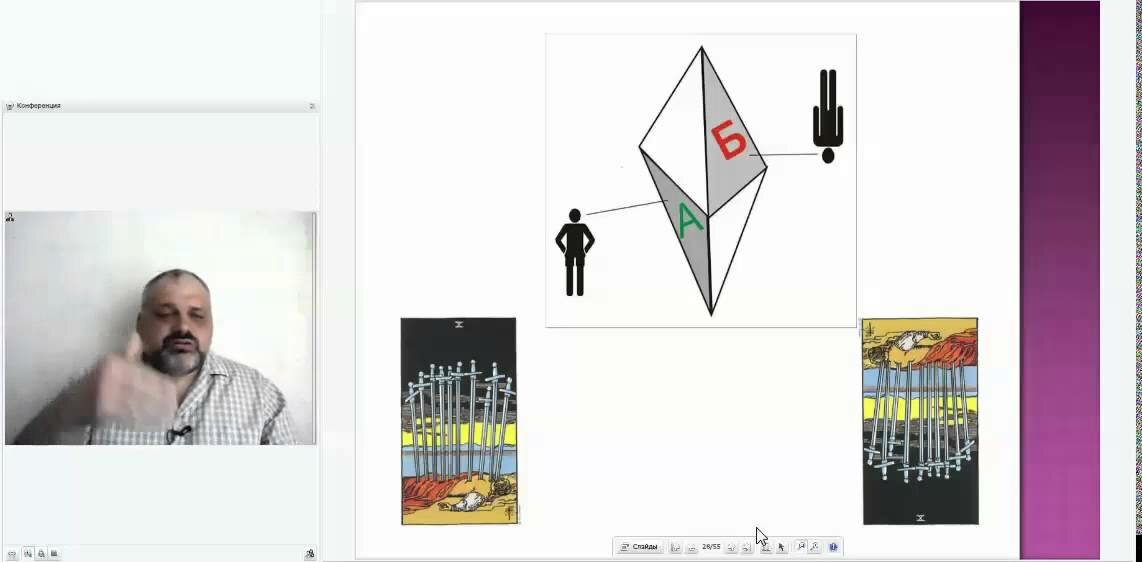
Task: Click the green letter А on the diagram
Action: (x=689, y=221)
